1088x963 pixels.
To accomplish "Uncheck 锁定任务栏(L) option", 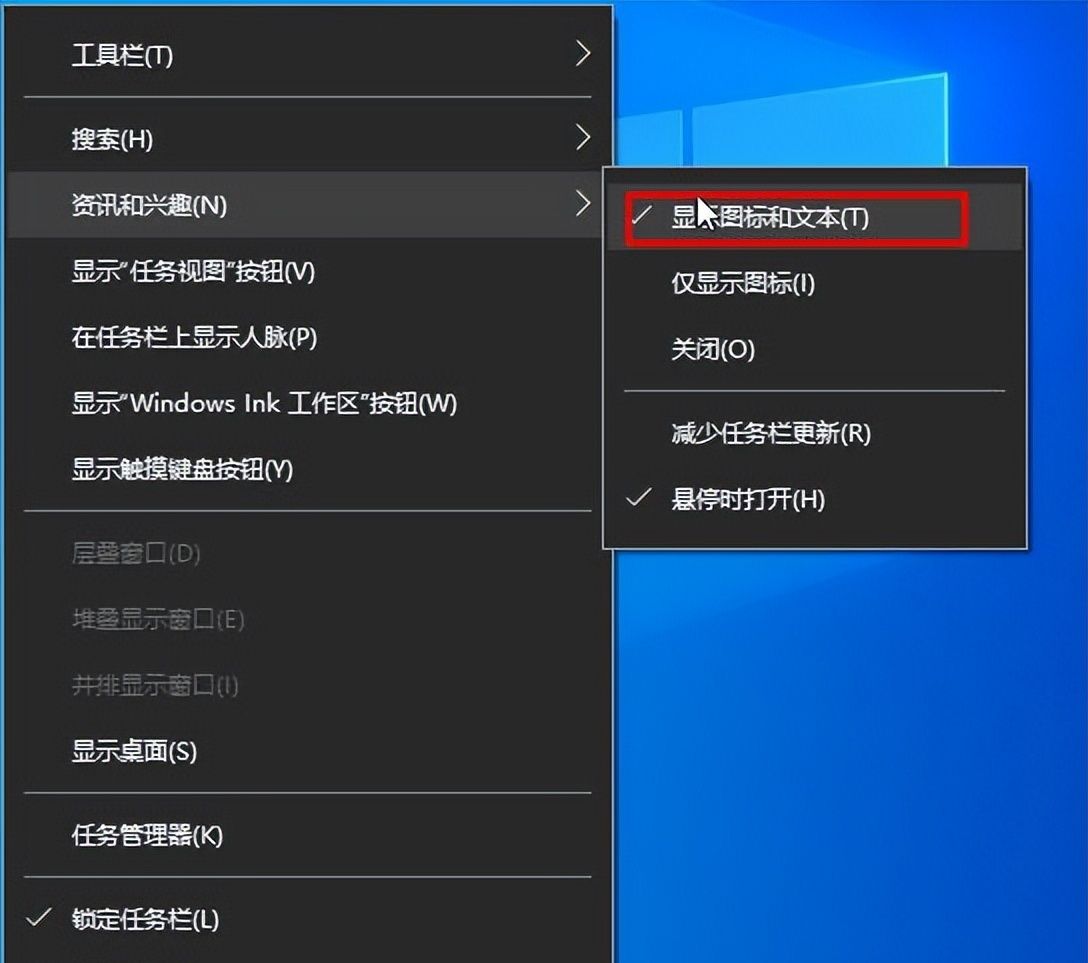I will click(x=307, y=919).
